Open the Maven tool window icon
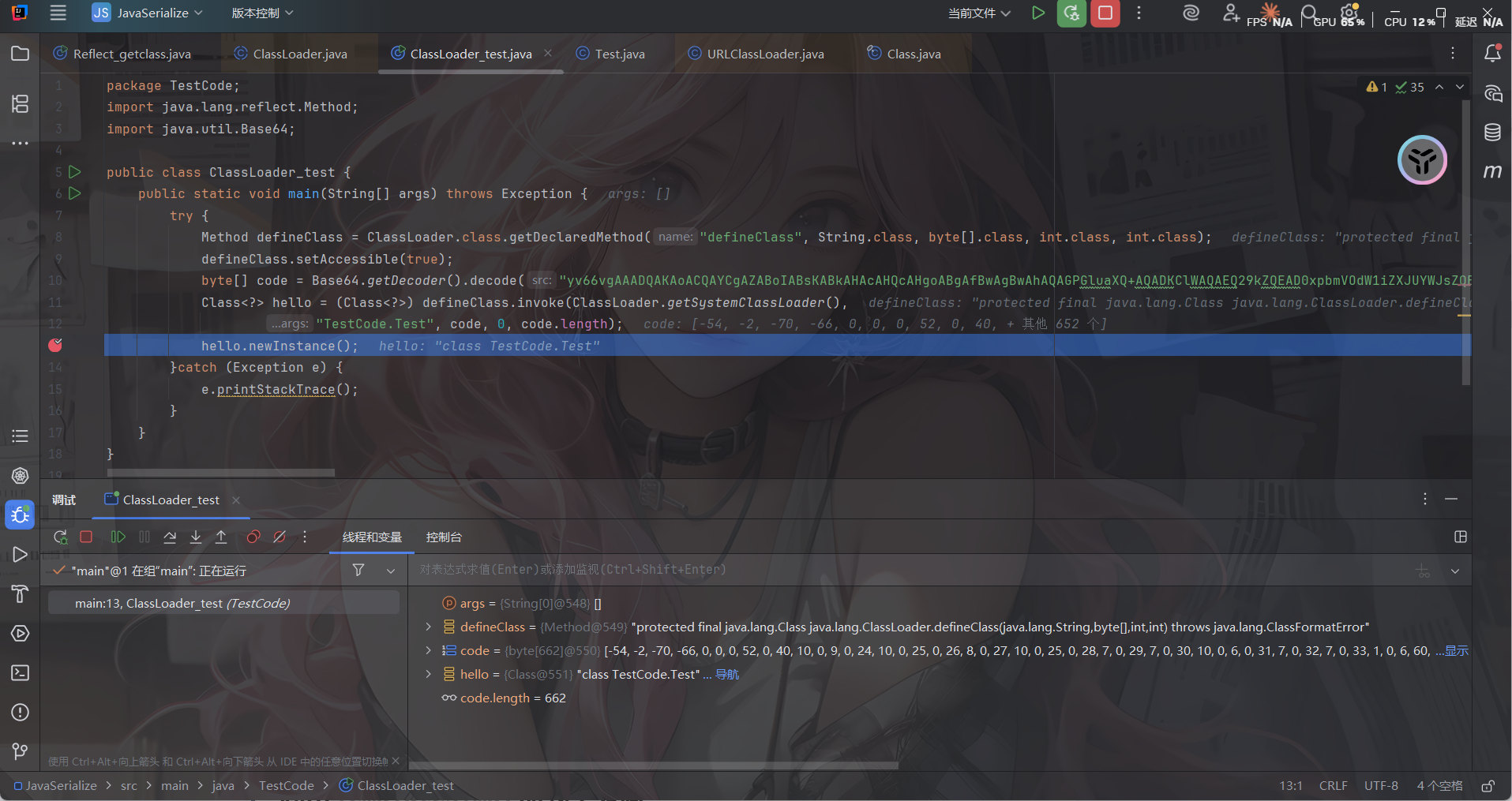The width and height of the screenshot is (1512, 801). pyautogui.click(x=1491, y=171)
